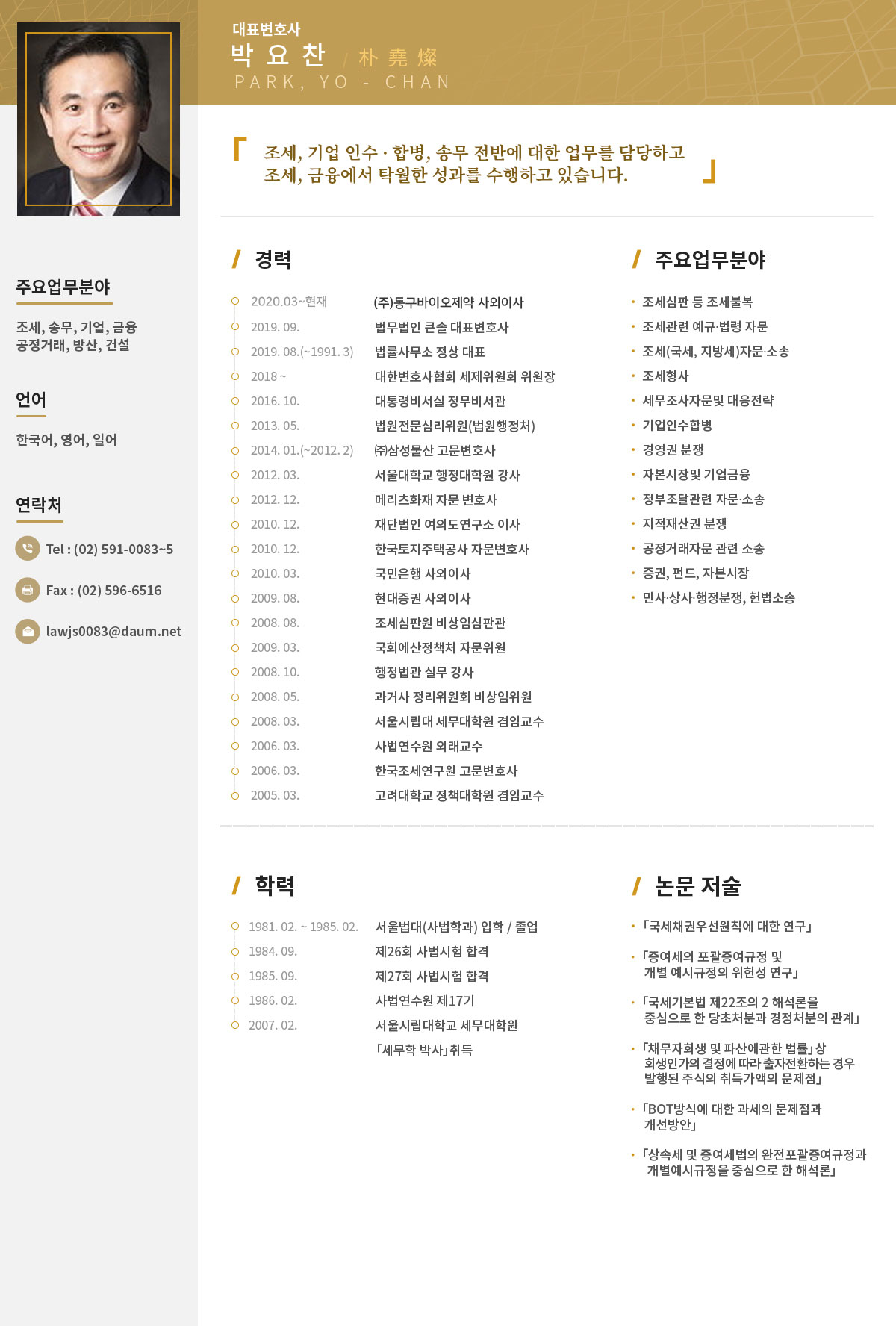Click practice area "정부조달관련 자문·소송"
The image size is (896, 1326).
(703, 499)
